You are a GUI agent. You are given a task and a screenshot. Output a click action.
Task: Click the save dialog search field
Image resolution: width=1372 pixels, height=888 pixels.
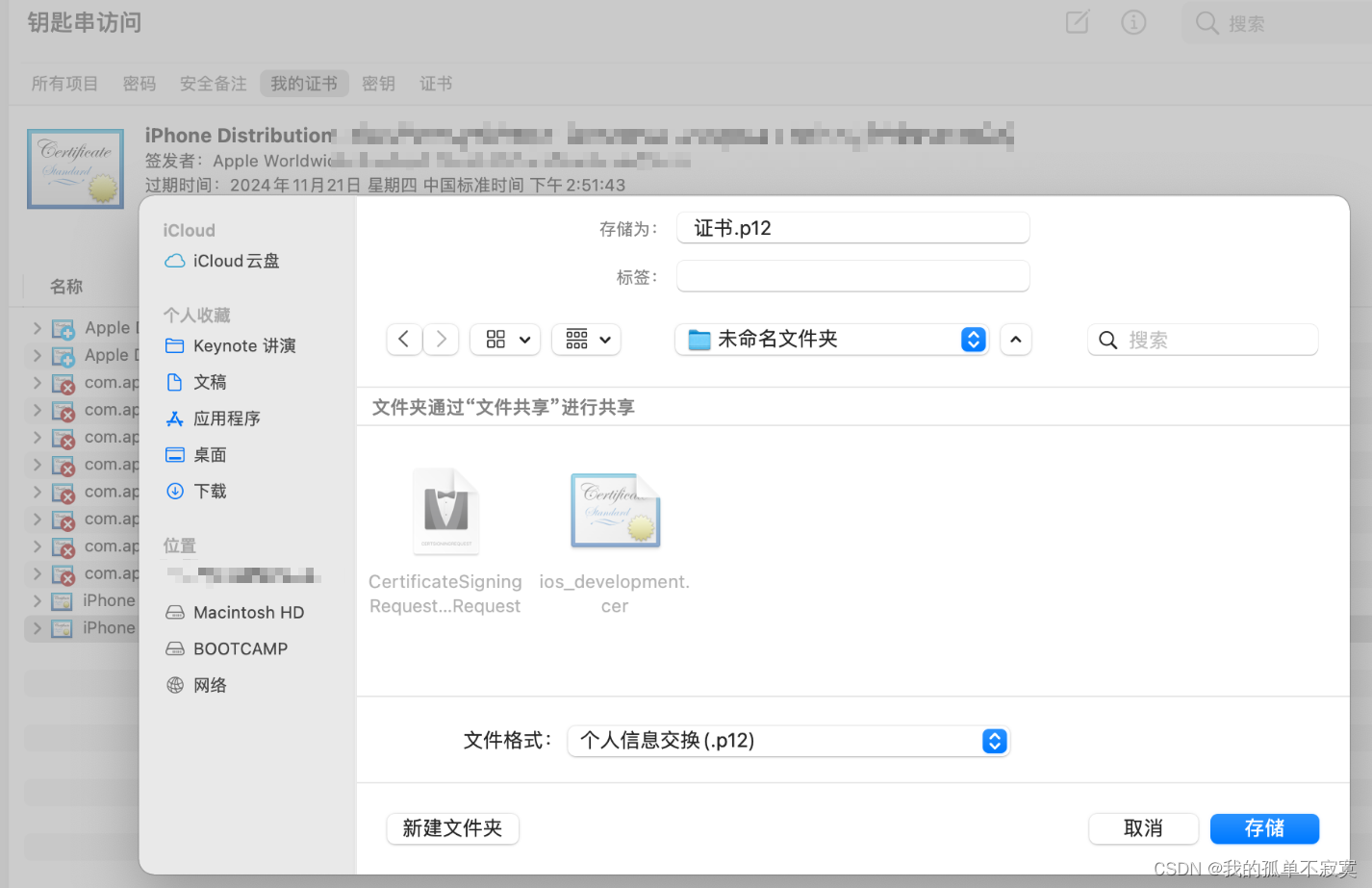point(1203,340)
